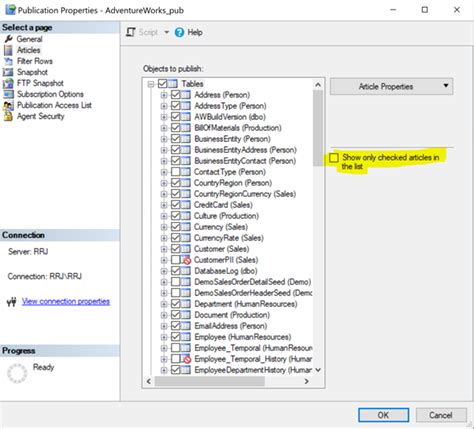Check the DemoSalesOrderDetailSeed checkbox
This screenshot has width=474, height=429.
click(176, 282)
